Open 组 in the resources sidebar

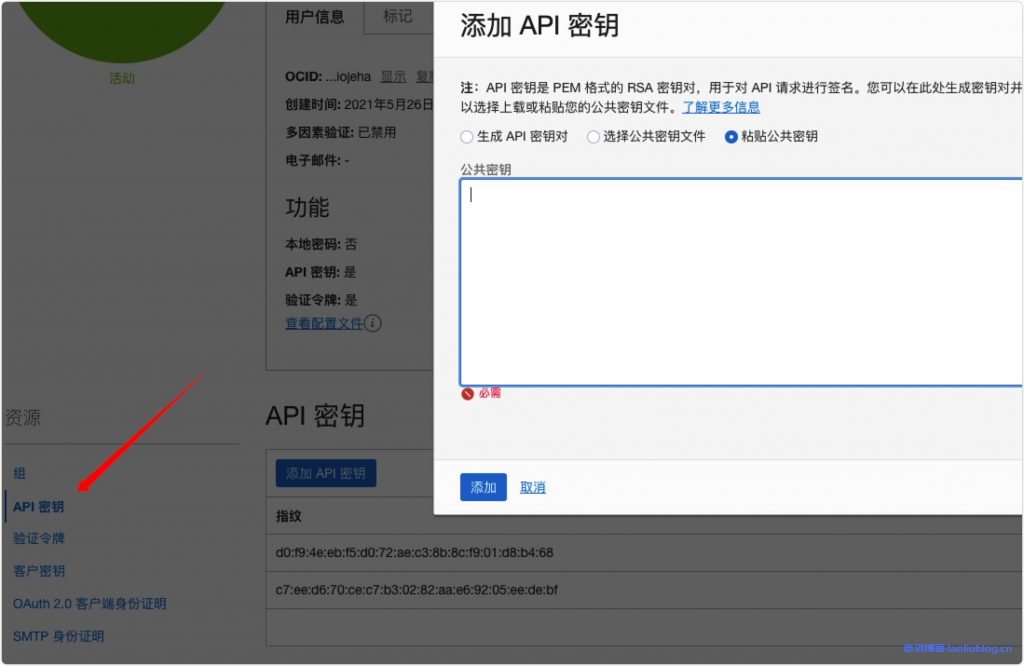tap(19, 474)
